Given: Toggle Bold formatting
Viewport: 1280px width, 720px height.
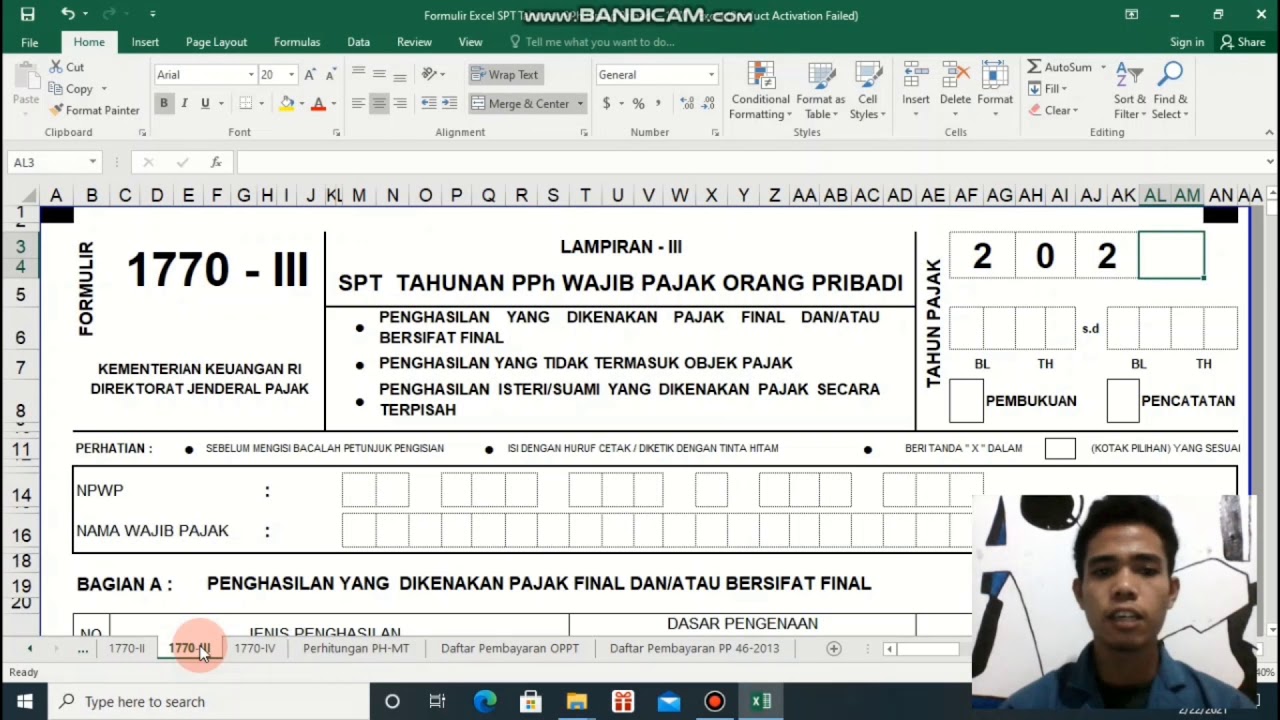Looking at the screenshot, I should 164,103.
